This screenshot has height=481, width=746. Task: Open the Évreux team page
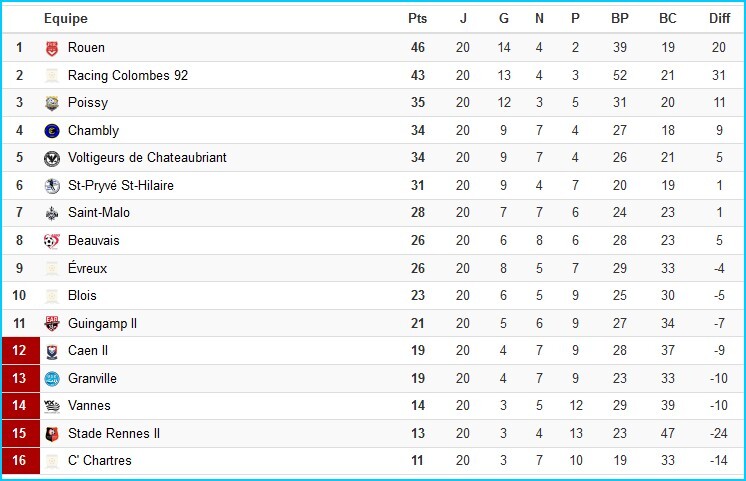point(87,268)
